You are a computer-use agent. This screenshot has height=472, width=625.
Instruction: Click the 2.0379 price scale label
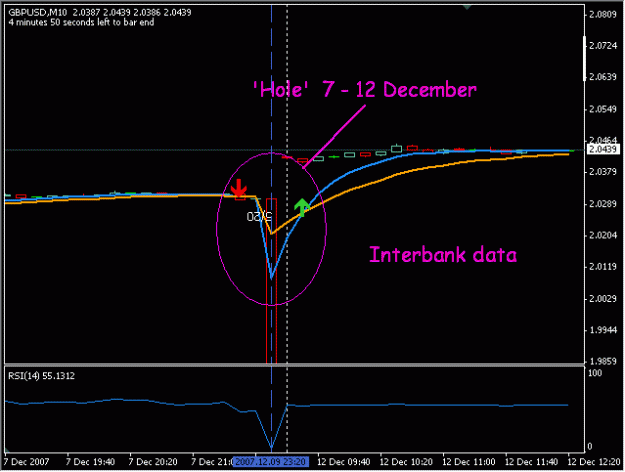[x=603, y=172]
